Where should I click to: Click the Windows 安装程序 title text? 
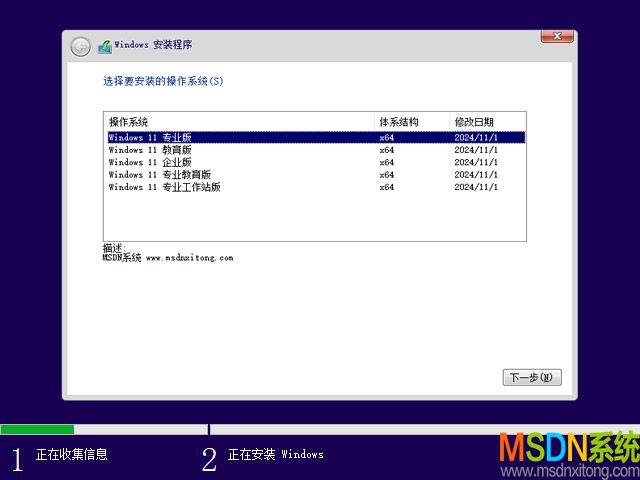point(153,44)
